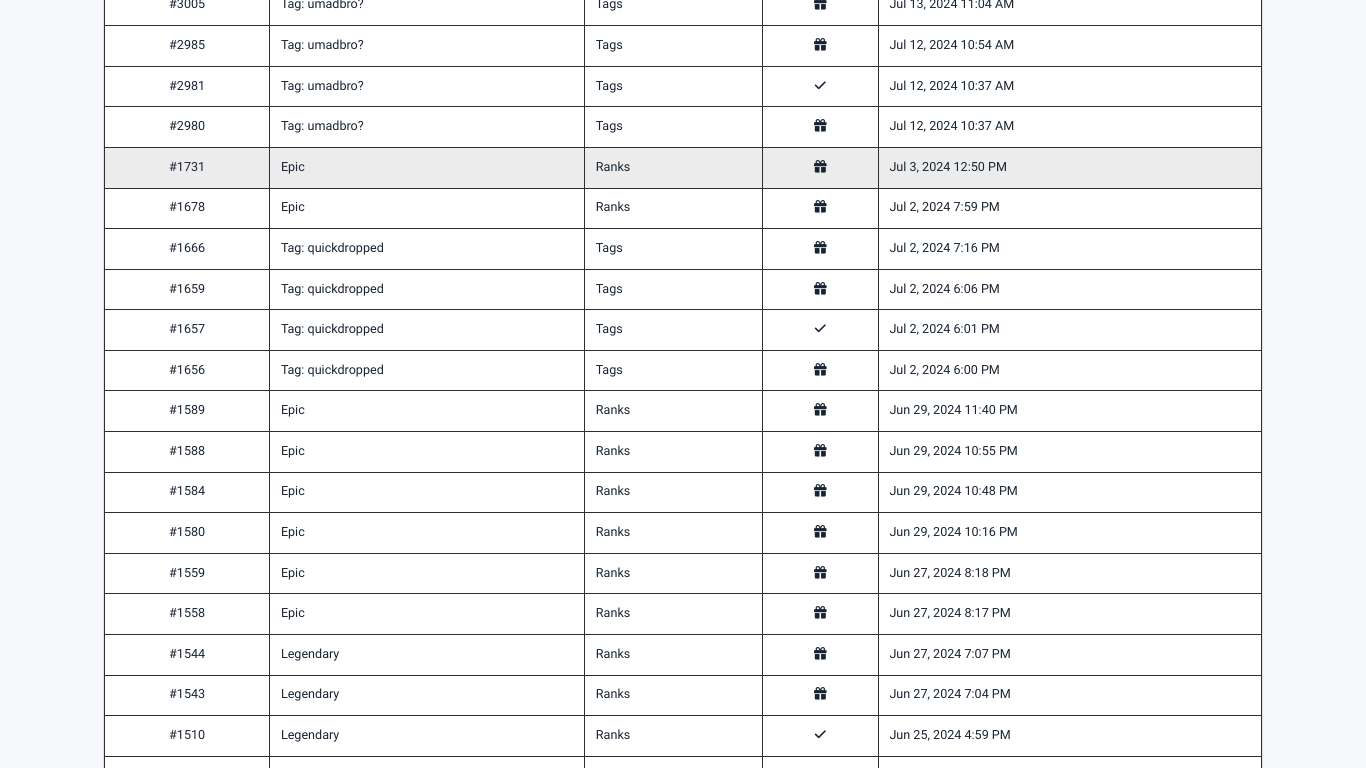Click the gift icon in row #2980
1366x768 pixels.
pyautogui.click(x=820, y=126)
